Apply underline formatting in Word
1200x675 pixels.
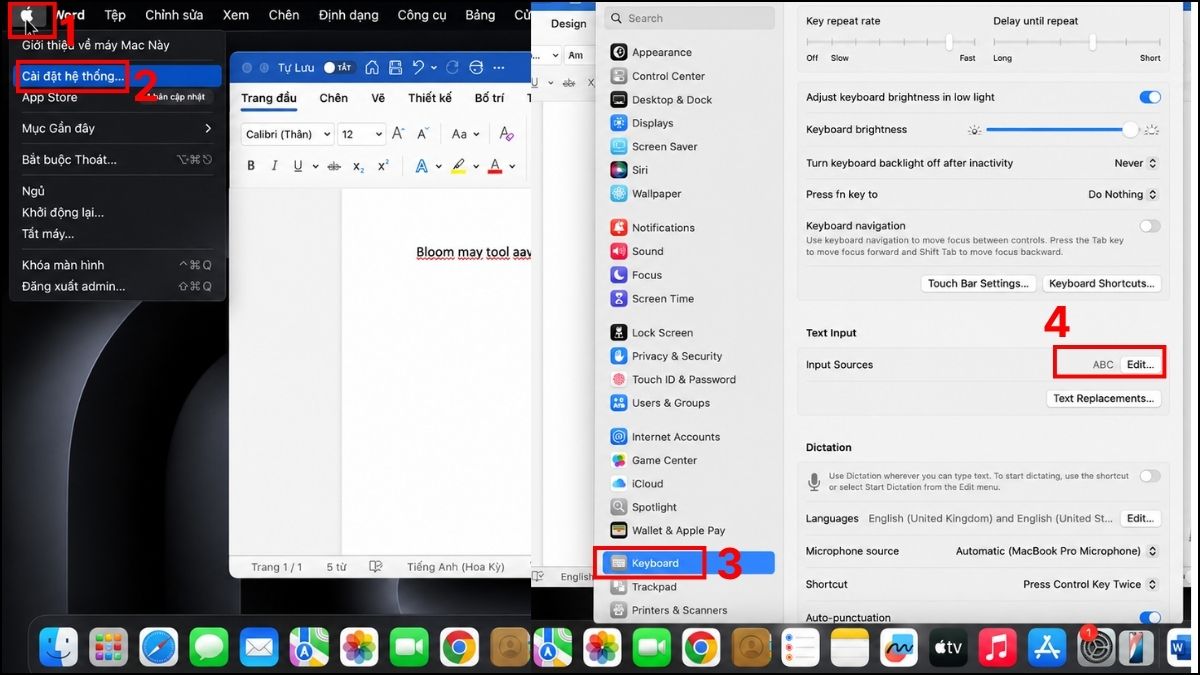[x=298, y=166]
